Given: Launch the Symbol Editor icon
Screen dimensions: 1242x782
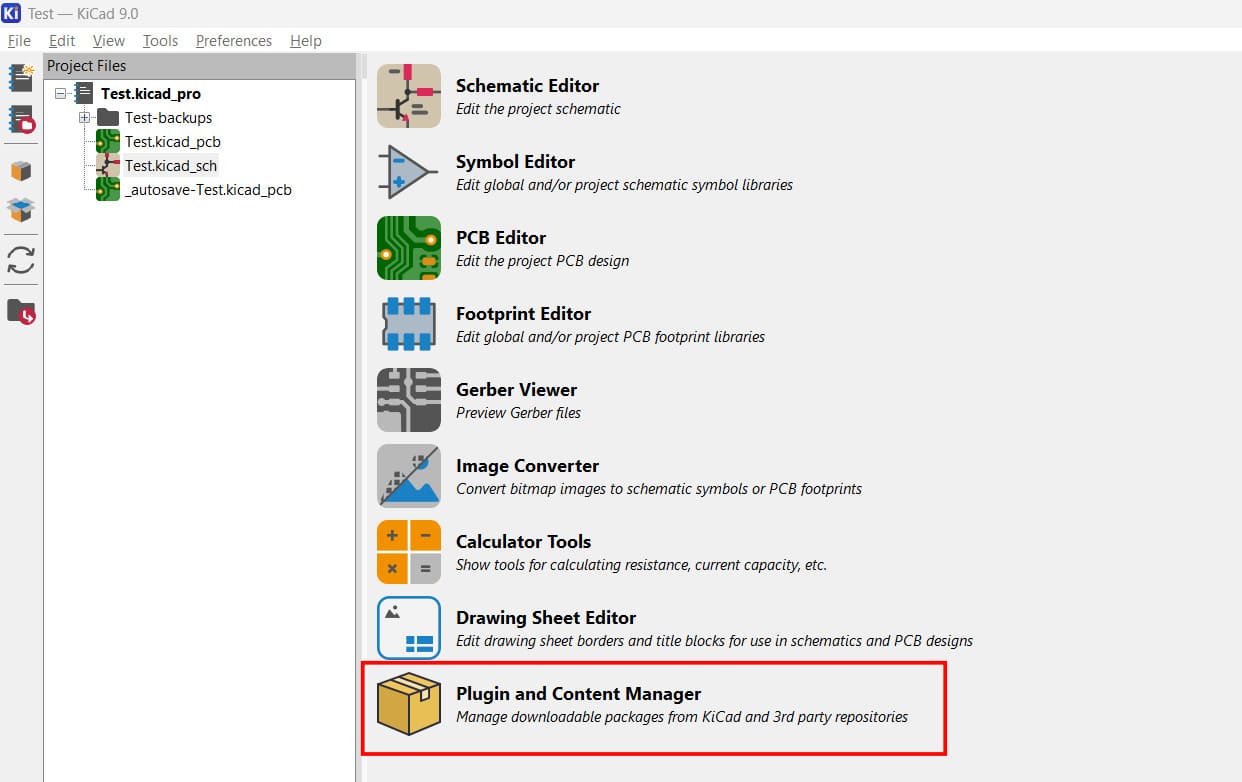Looking at the screenshot, I should (409, 172).
